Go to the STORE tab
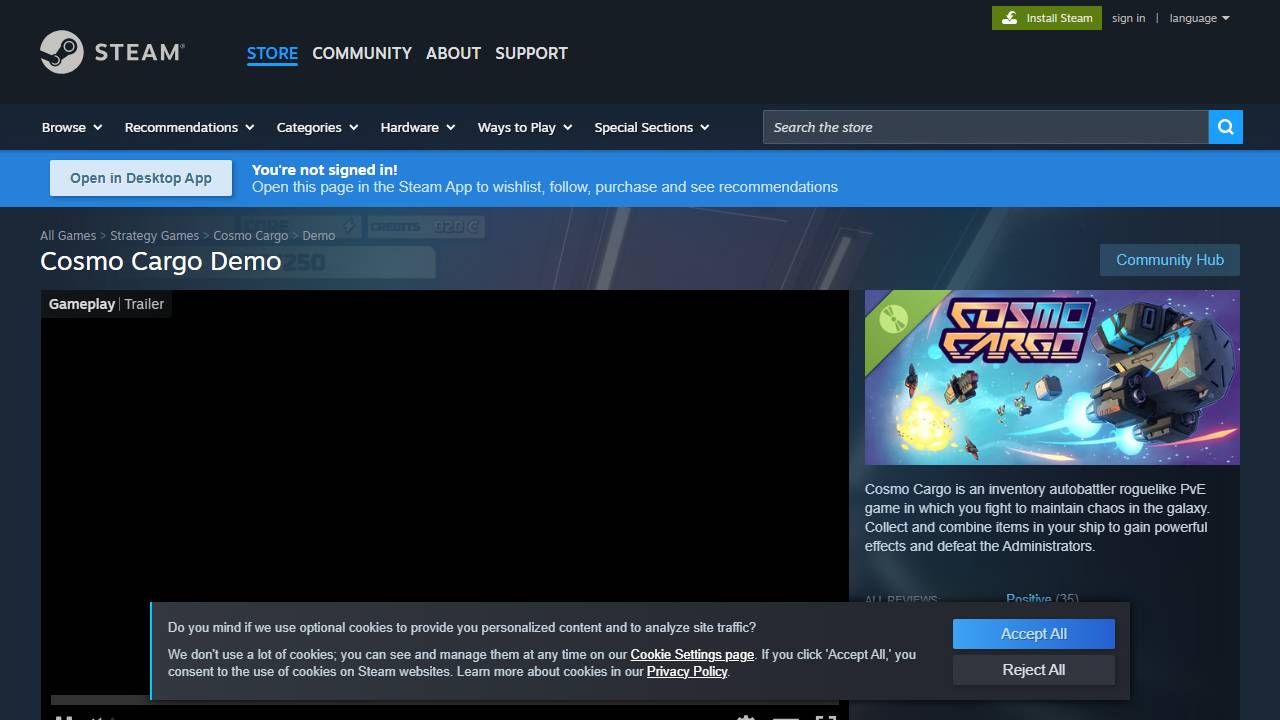This screenshot has width=1280, height=720. pos(272,53)
